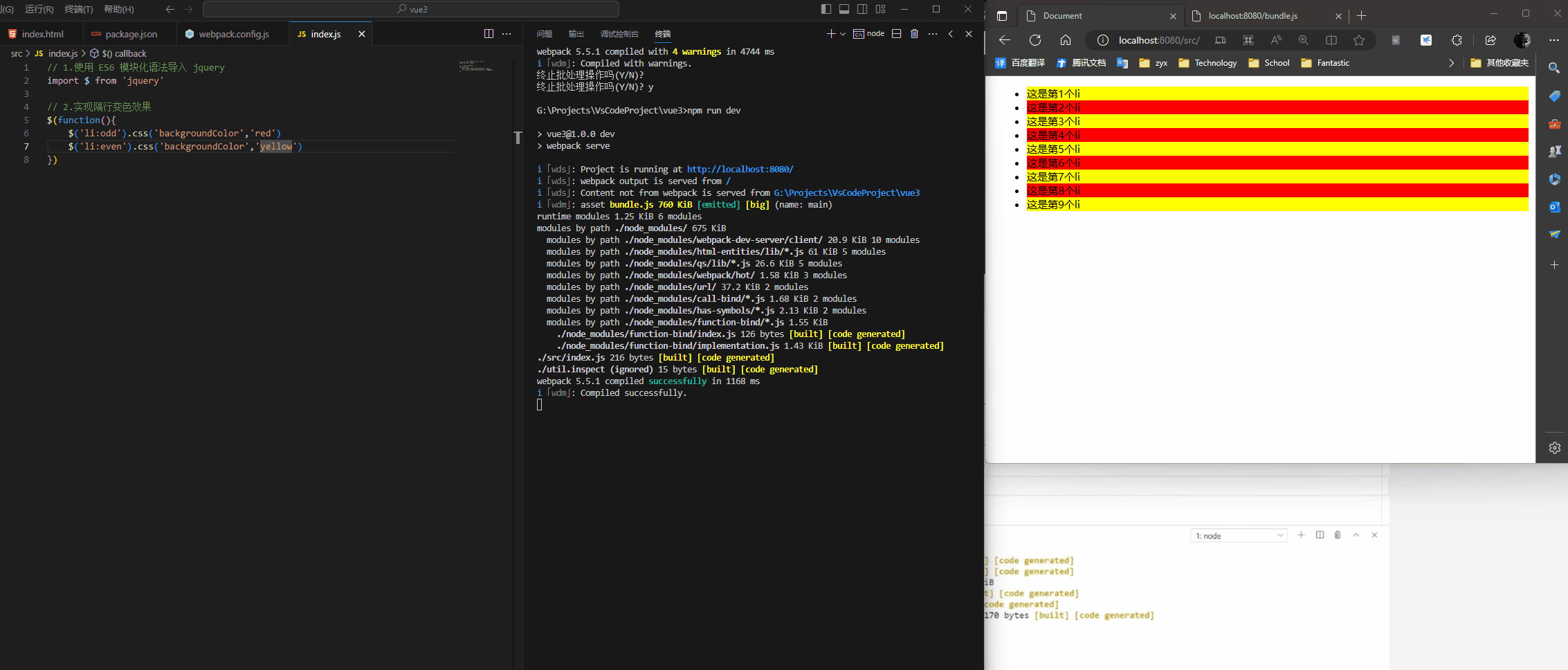Add page to favorites star
1568x670 pixels.
pos(1359,40)
